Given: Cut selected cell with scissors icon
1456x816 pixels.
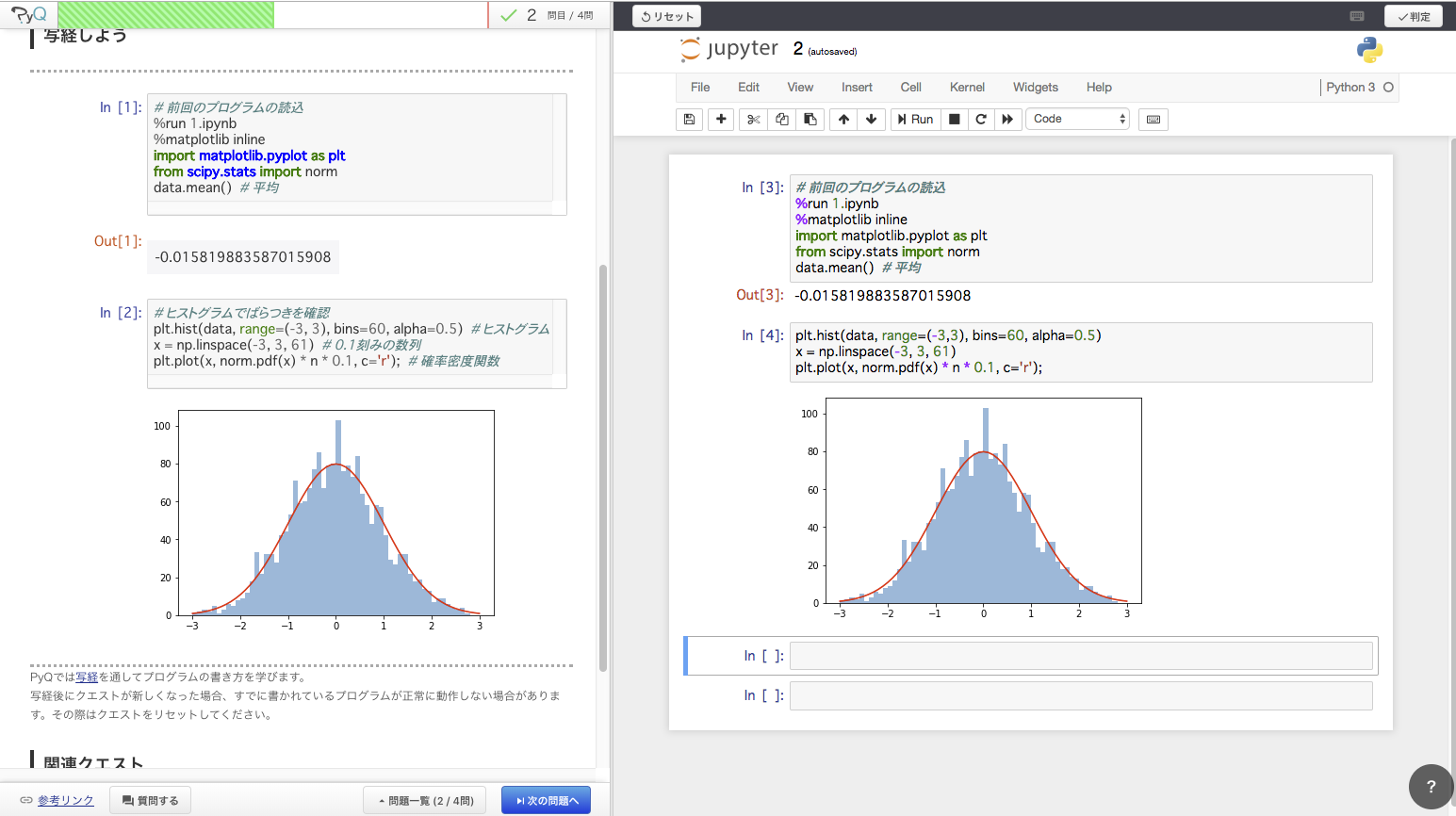Looking at the screenshot, I should (753, 120).
